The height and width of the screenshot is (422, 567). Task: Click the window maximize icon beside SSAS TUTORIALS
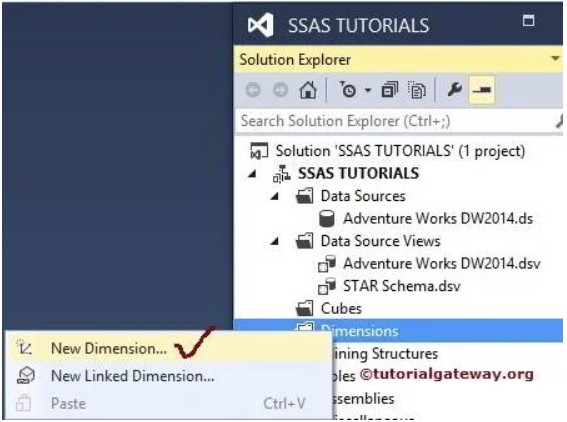pyautogui.click(x=528, y=20)
